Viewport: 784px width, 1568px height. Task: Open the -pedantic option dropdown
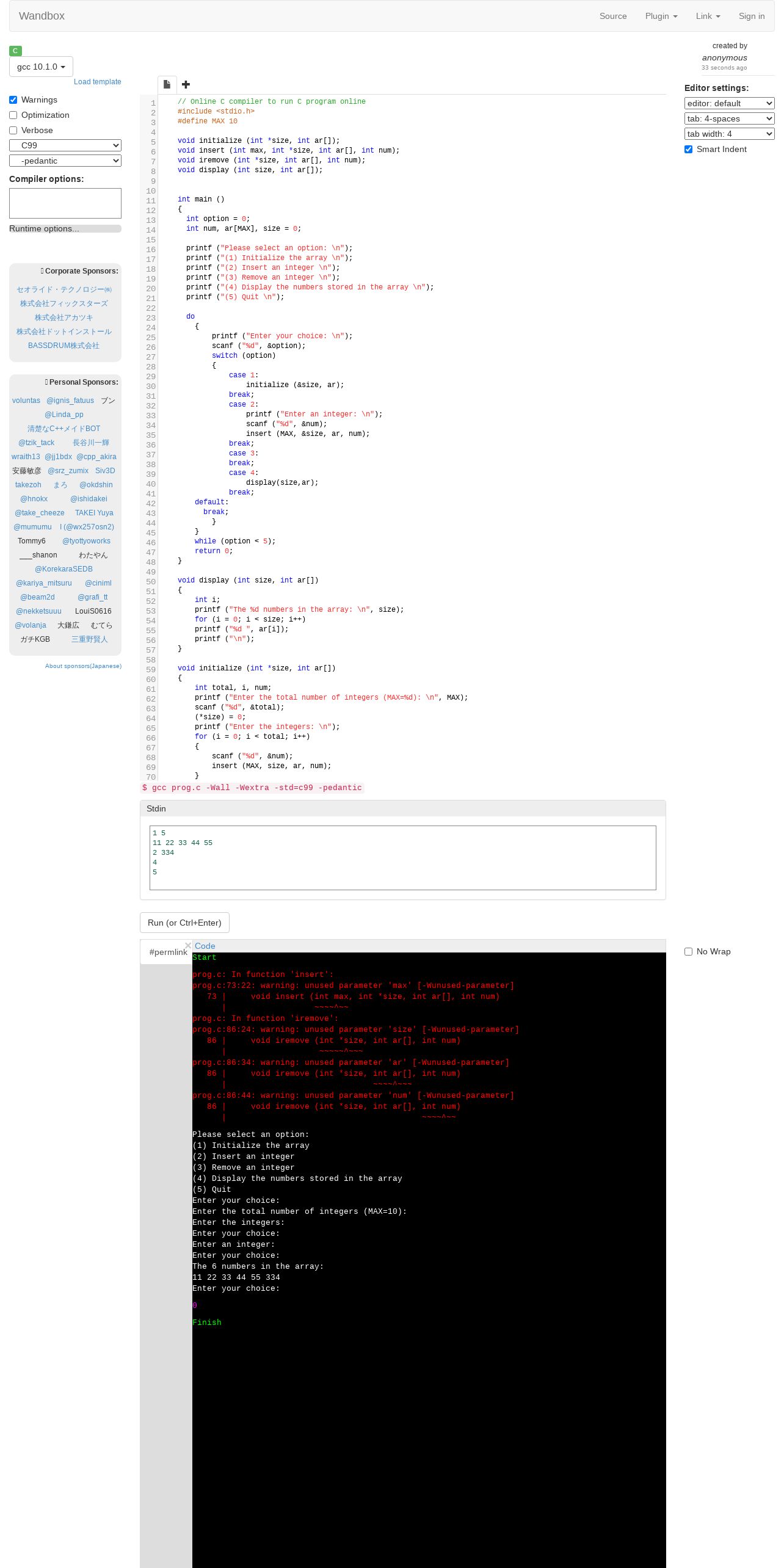65,161
